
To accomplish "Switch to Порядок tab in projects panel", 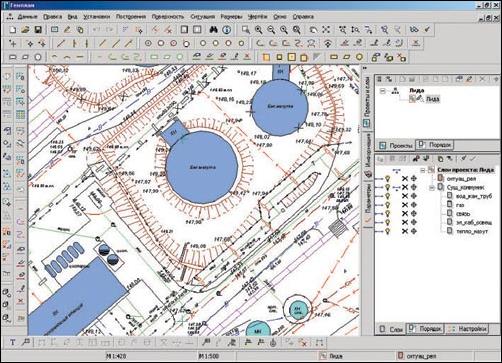I will 435,145.
